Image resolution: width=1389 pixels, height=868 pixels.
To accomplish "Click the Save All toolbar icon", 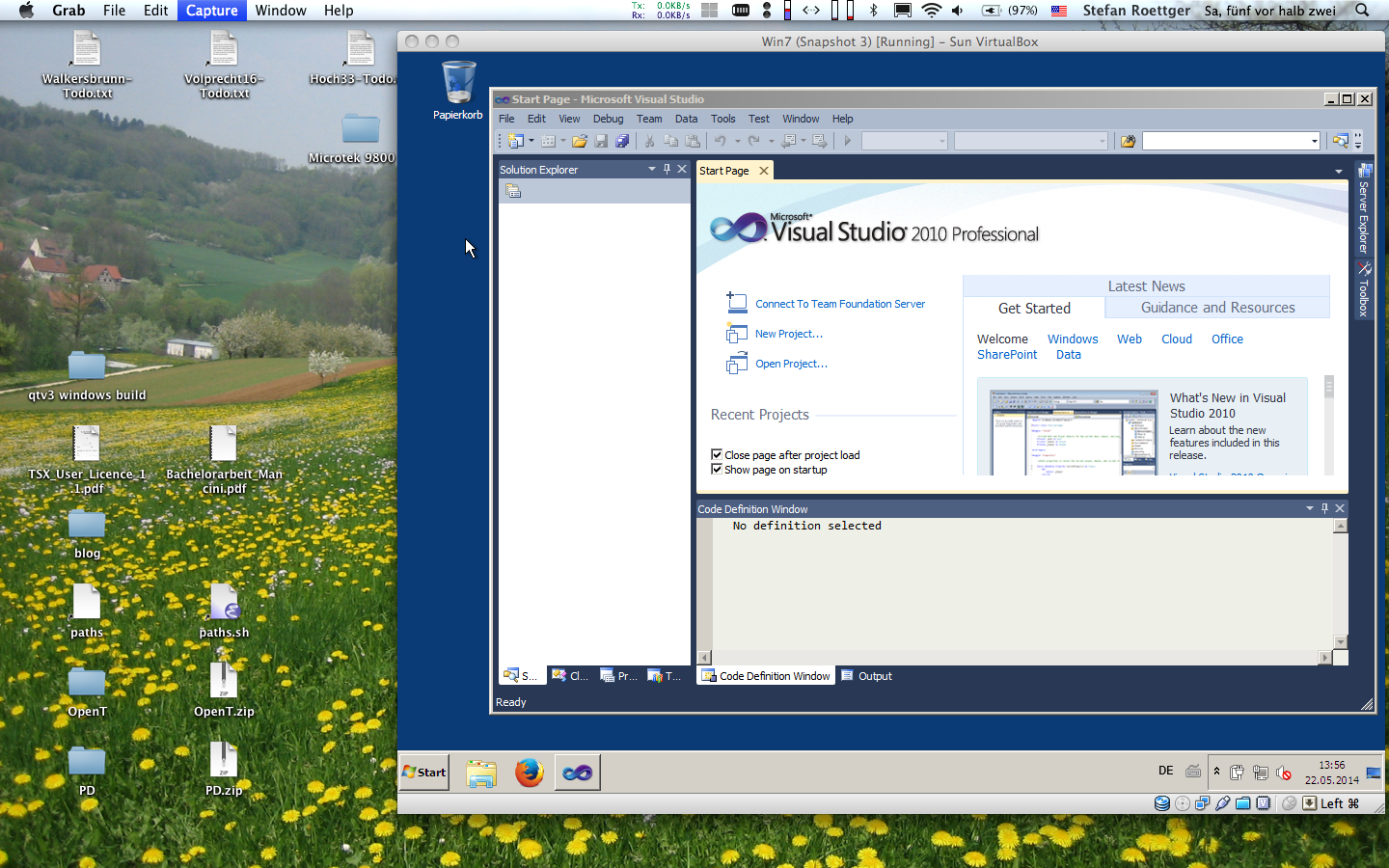I will tap(622, 141).
